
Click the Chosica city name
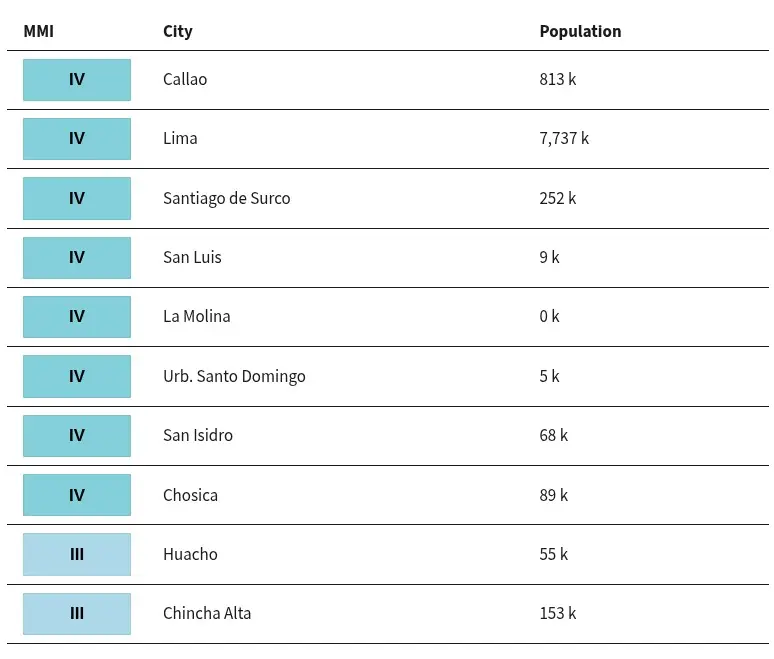click(x=190, y=495)
